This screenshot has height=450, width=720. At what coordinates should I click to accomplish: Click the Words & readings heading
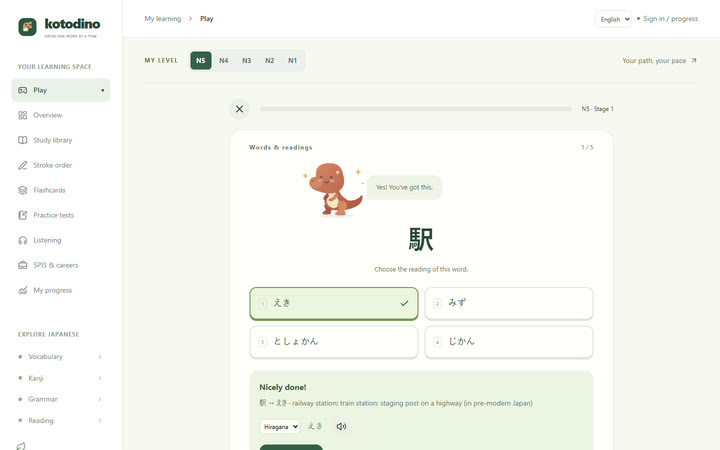click(x=281, y=147)
